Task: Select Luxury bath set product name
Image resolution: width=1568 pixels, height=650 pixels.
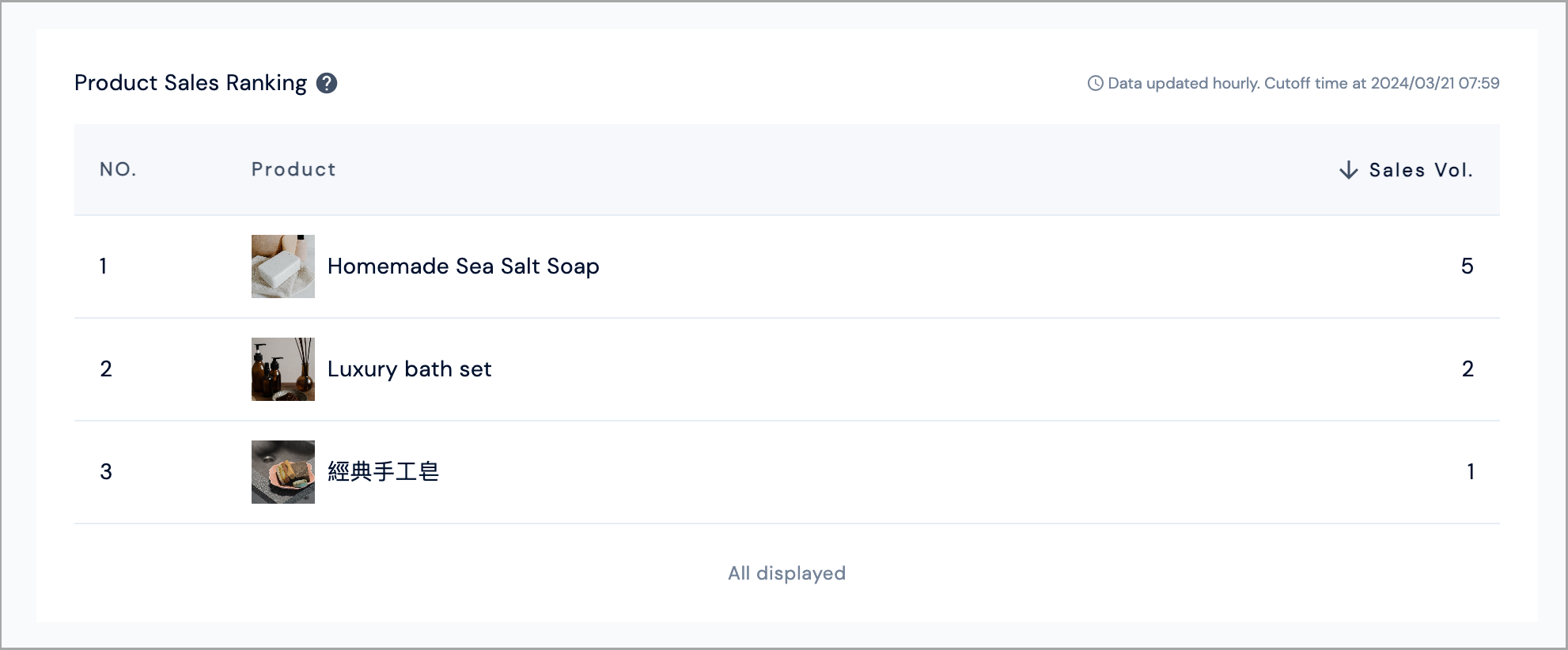Action: pos(410,369)
